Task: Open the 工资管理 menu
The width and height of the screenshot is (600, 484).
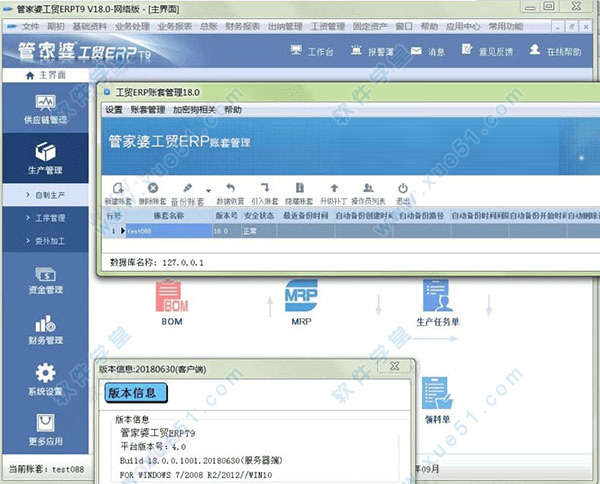Action: click(x=328, y=26)
